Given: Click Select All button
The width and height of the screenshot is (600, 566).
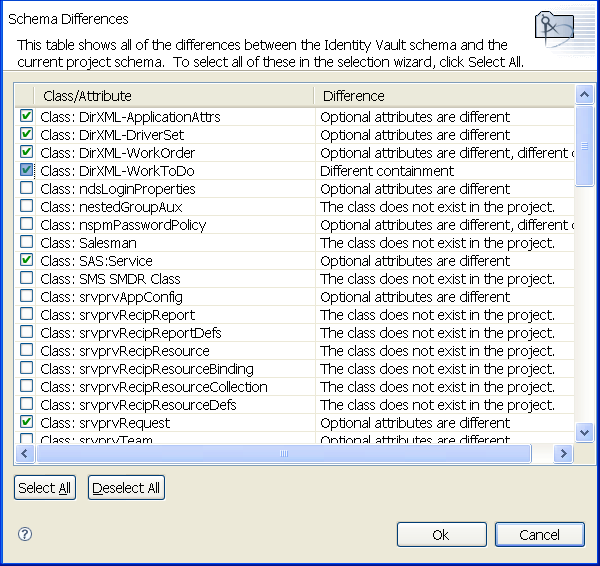Looking at the screenshot, I should (45, 488).
